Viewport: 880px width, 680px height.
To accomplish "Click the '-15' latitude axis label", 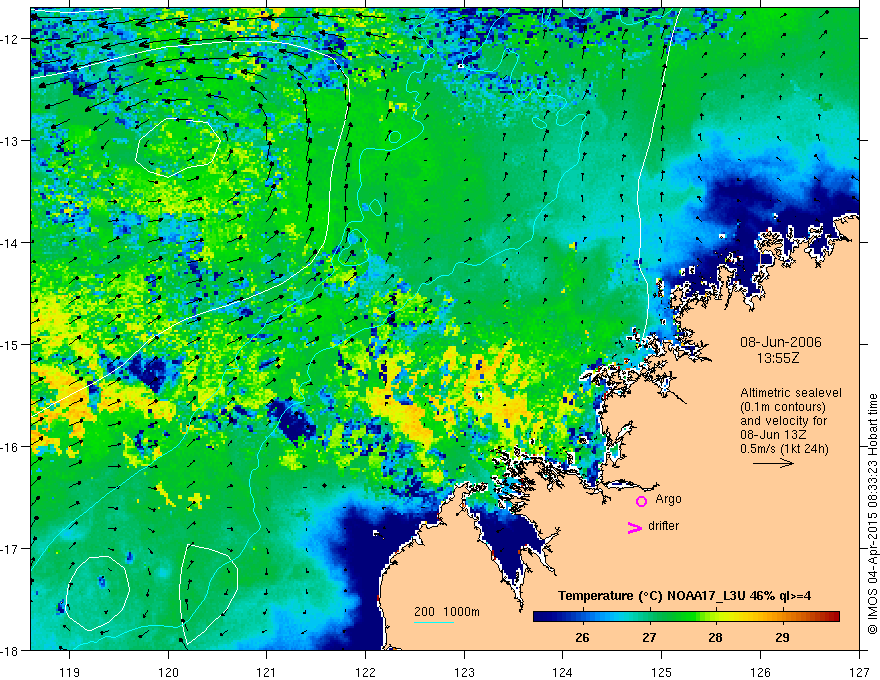I will [x=11, y=344].
